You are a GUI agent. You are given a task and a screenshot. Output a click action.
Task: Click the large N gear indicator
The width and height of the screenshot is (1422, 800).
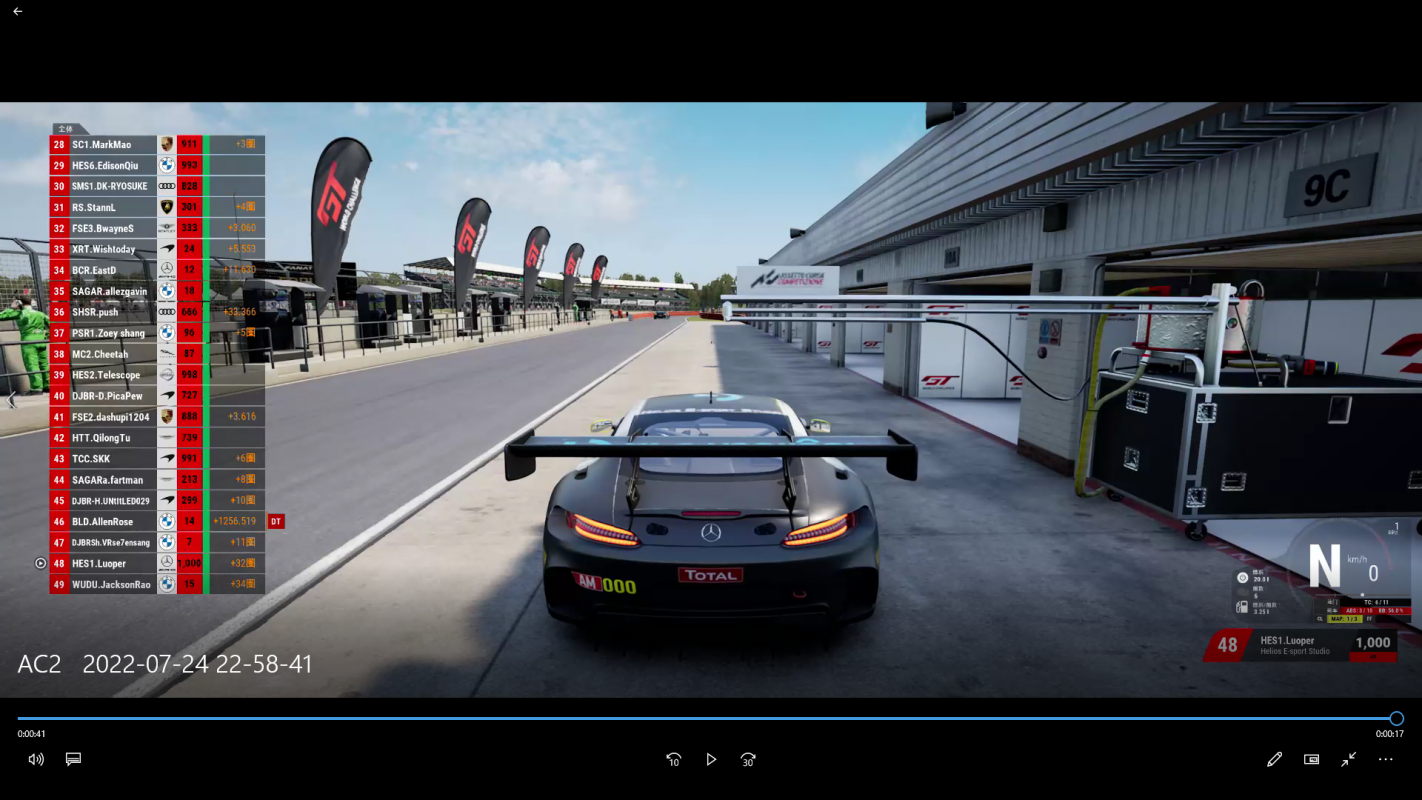pos(1324,567)
